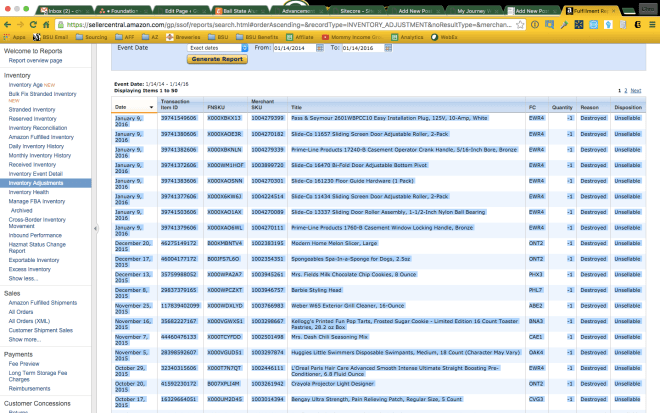
Task: Click the browser address bar
Action: [x=300, y=22]
